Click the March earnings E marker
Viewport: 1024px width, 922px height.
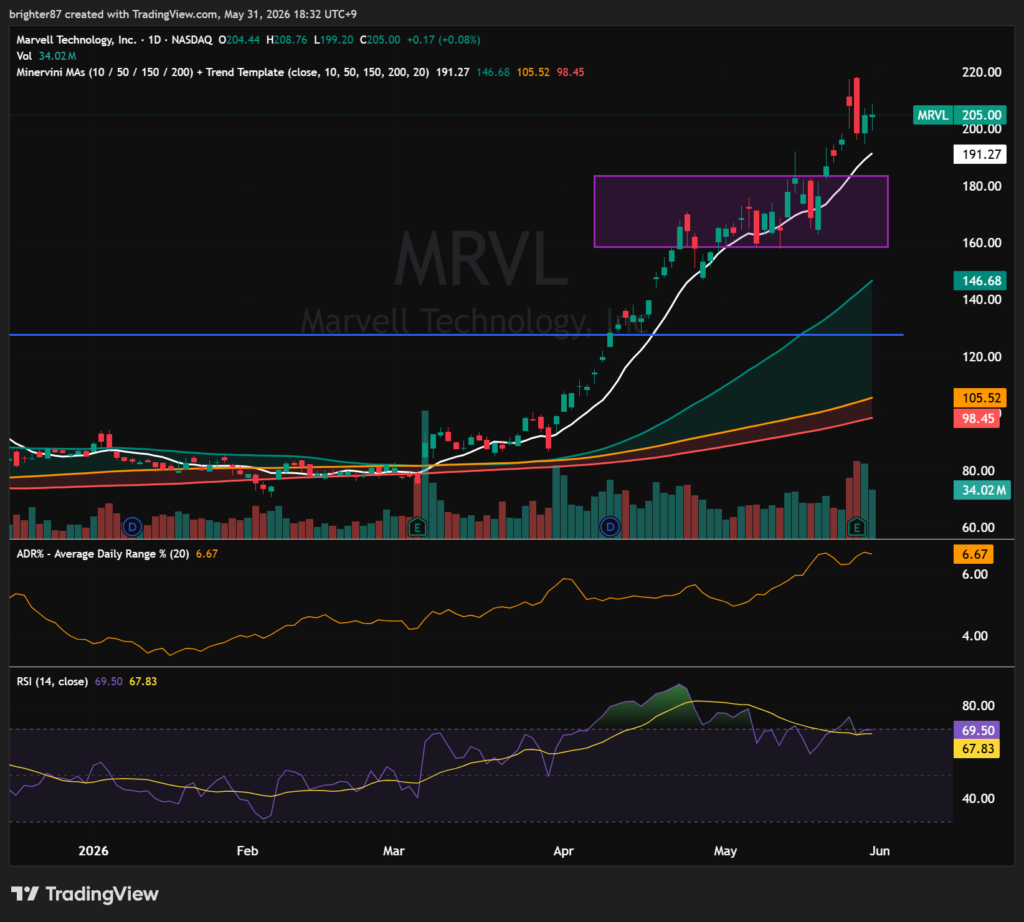point(417,526)
